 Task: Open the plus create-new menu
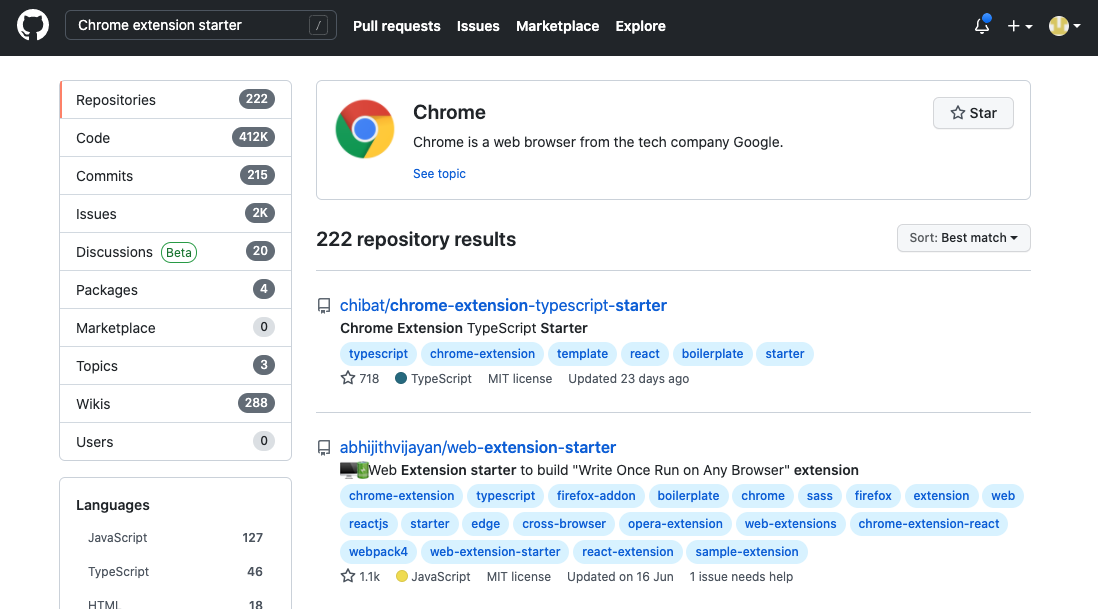pyautogui.click(x=1020, y=26)
